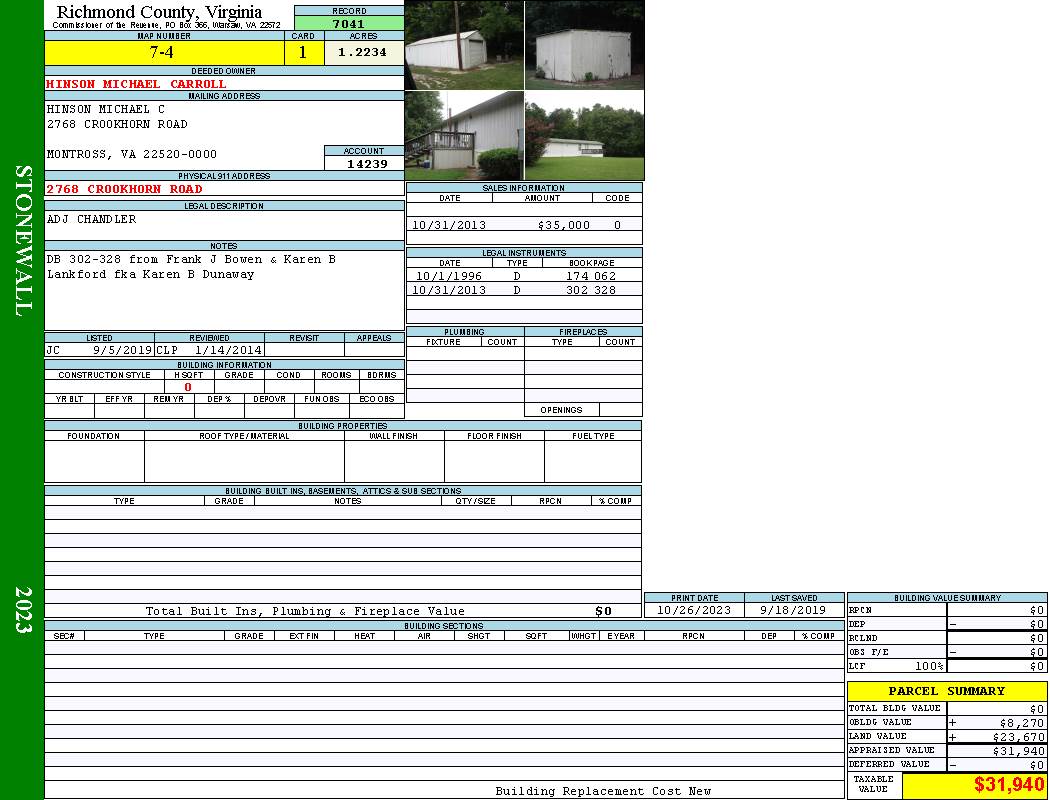Click the OBLDG value $8,270

(x=1021, y=722)
